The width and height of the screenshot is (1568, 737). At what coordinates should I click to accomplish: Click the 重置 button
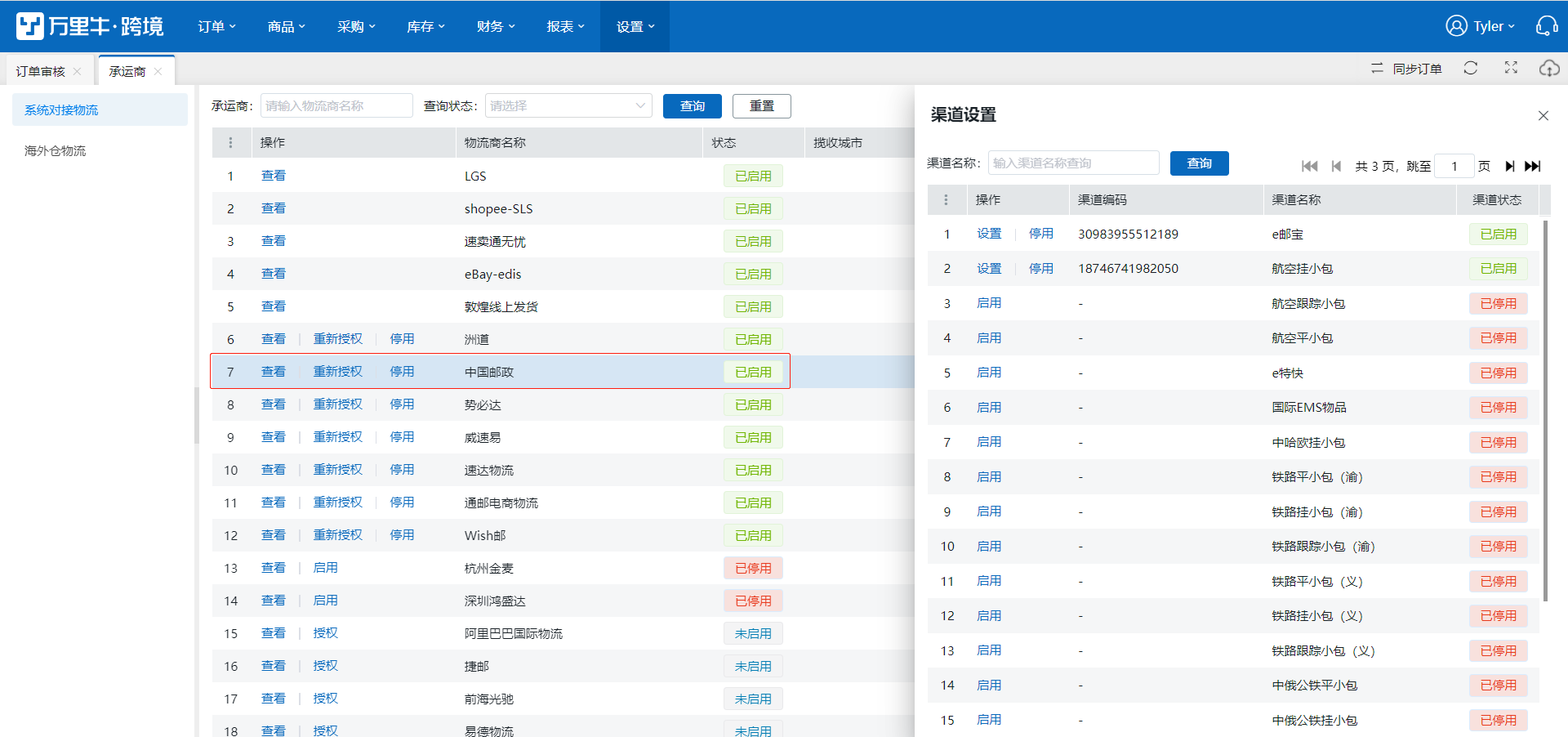[762, 105]
